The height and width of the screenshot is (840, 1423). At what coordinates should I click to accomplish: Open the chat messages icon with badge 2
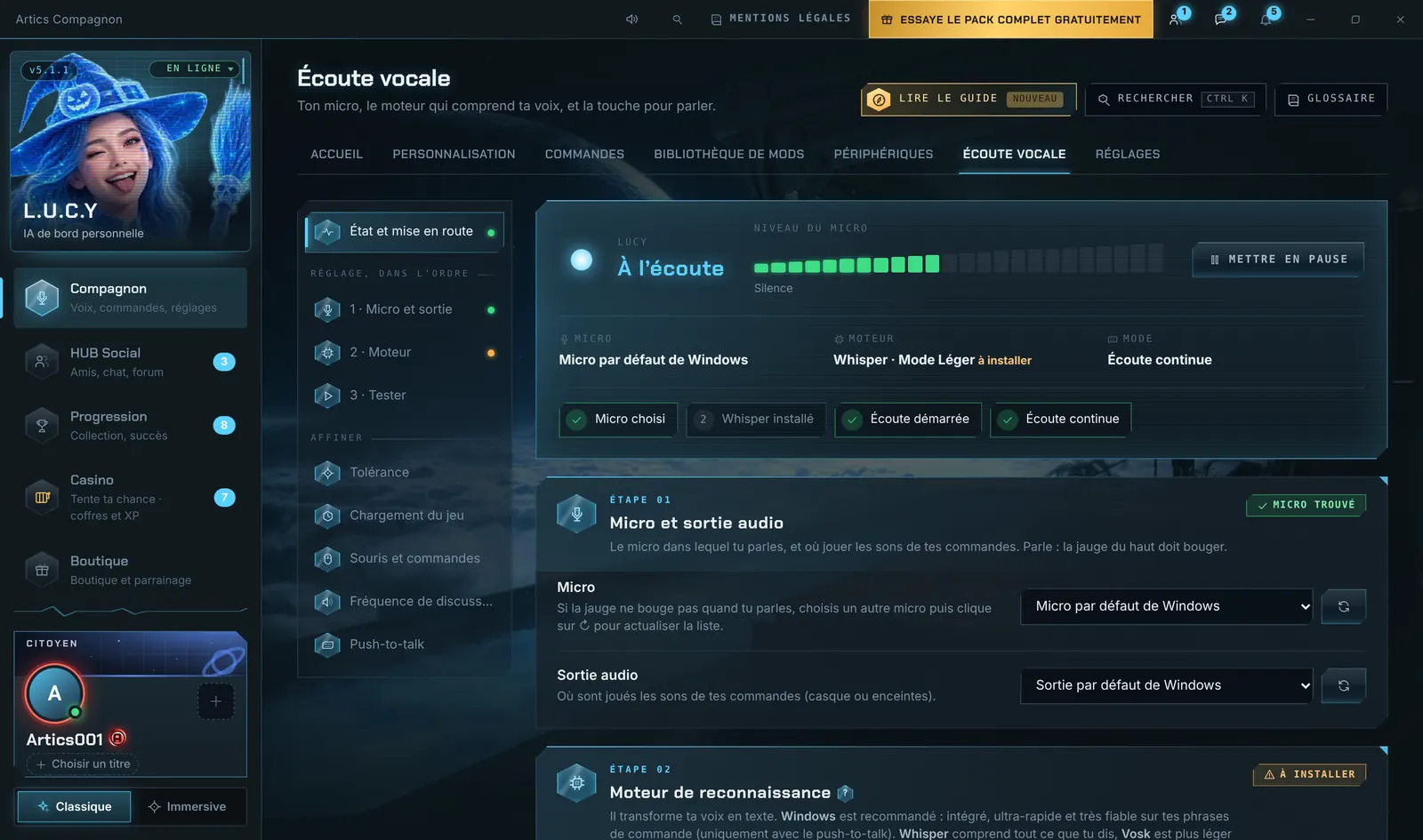[1221, 19]
